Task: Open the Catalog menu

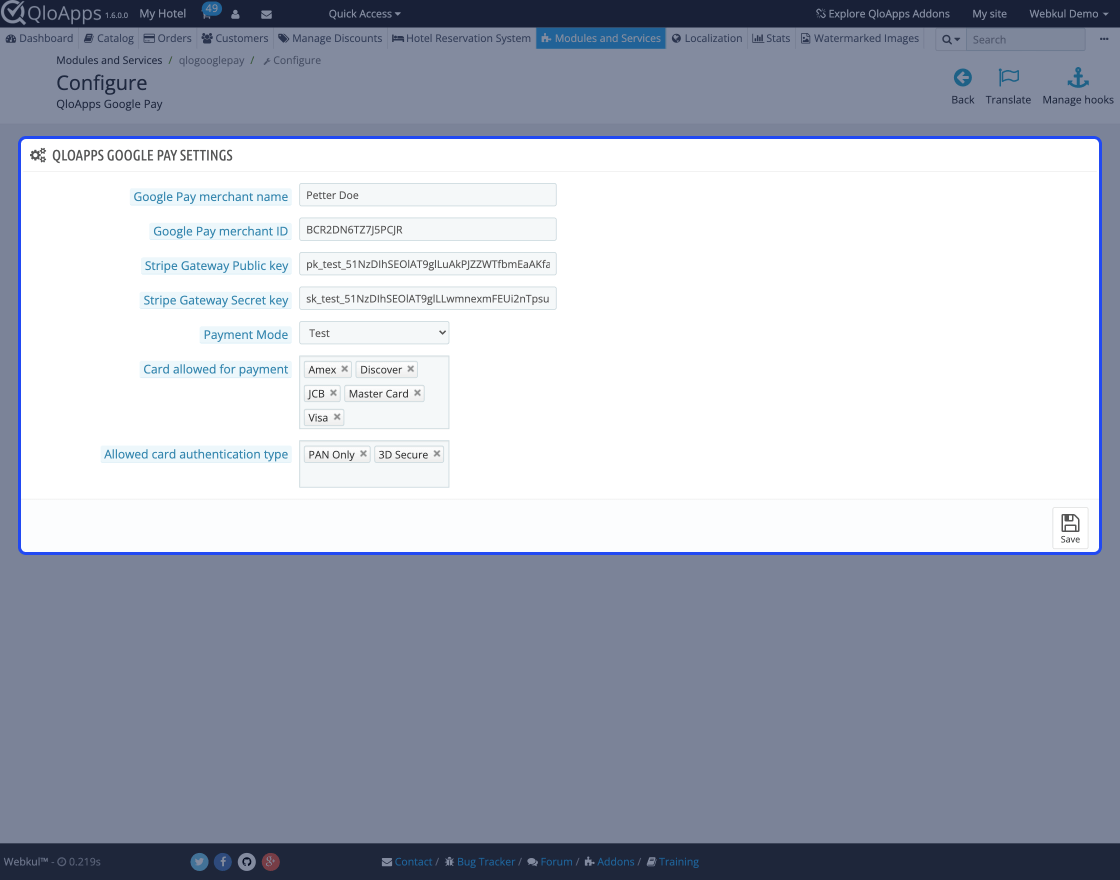Action: point(109,39)
